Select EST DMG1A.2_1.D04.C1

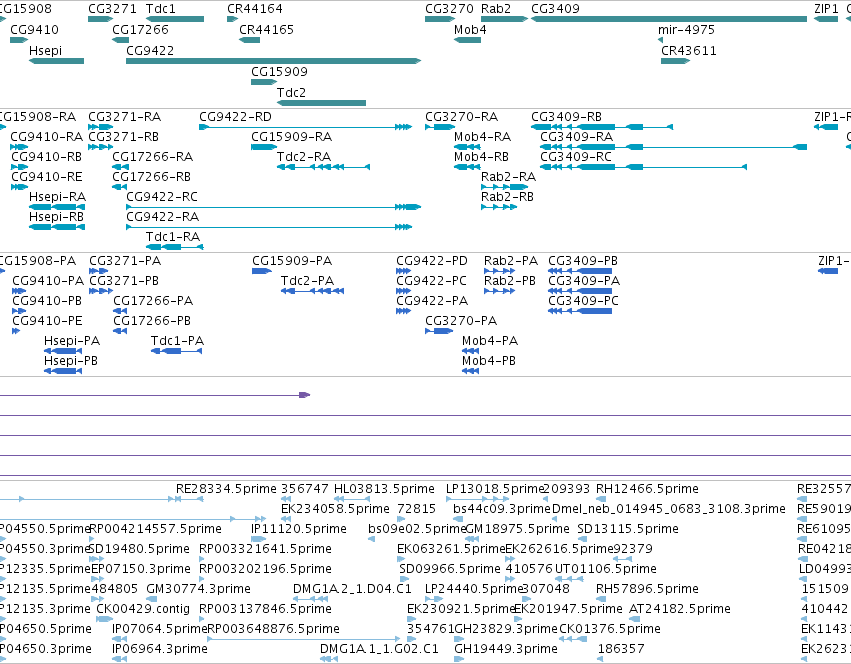(352, 589)
